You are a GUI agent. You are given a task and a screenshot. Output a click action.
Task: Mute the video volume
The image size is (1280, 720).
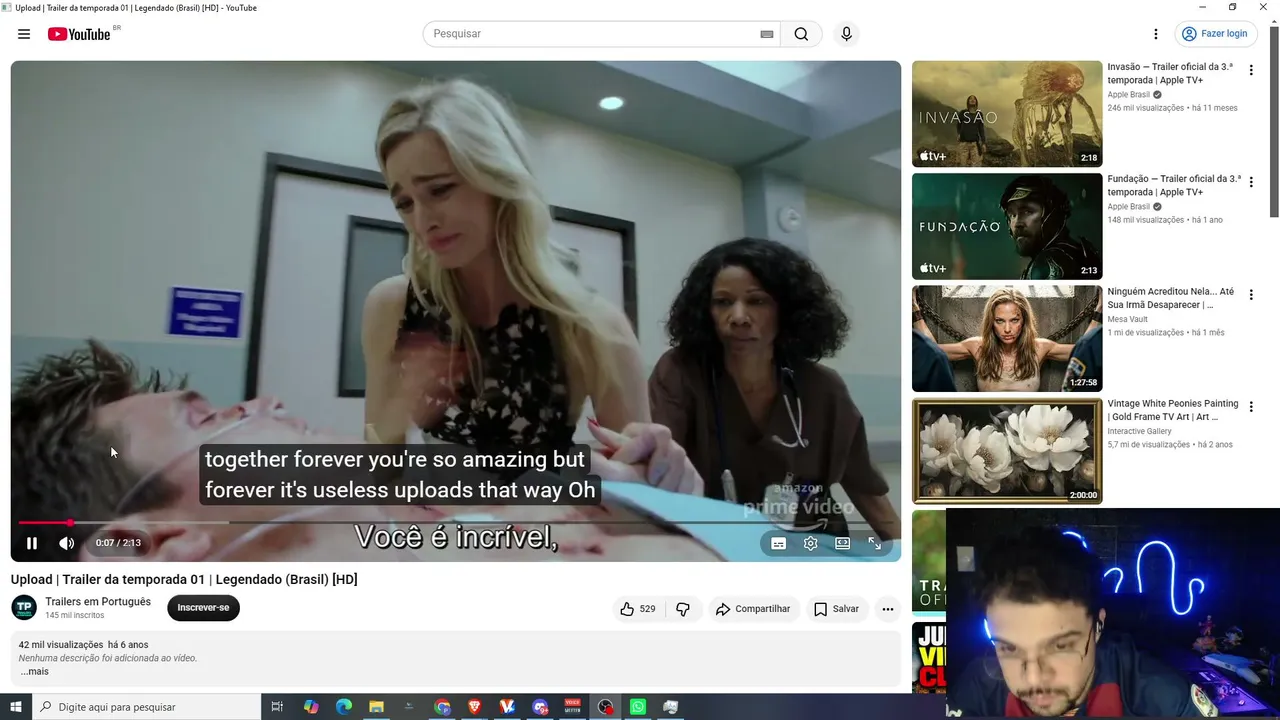[67, 543]
